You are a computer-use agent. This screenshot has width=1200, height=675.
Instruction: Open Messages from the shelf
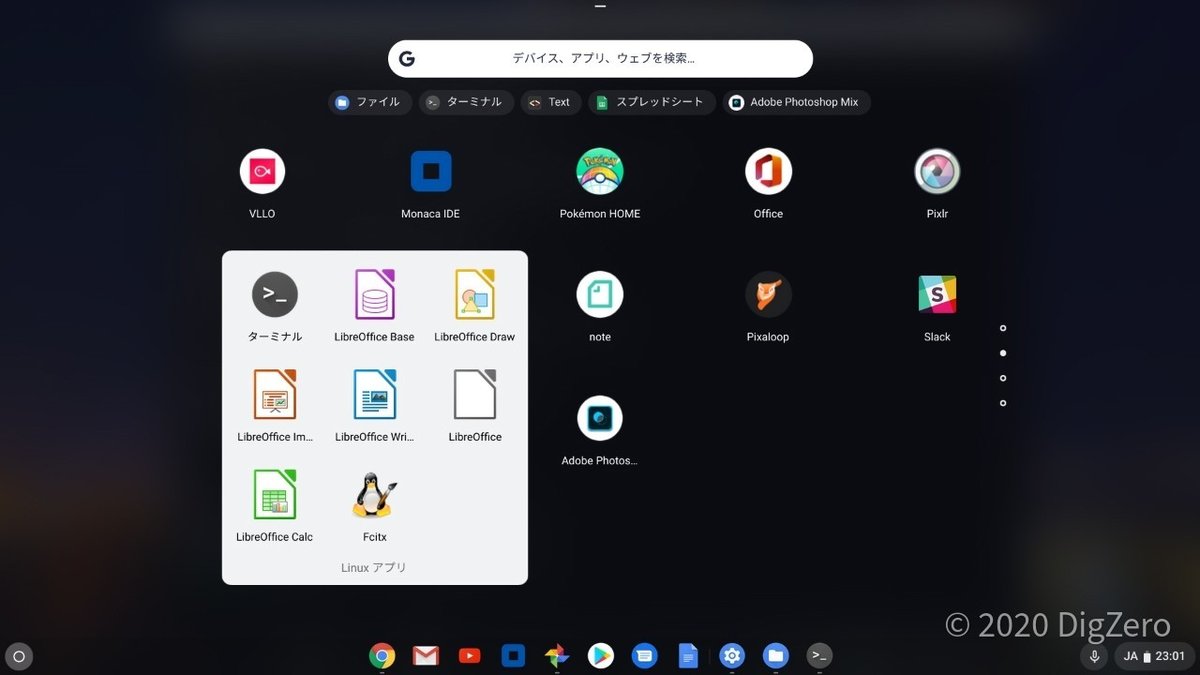645,656
